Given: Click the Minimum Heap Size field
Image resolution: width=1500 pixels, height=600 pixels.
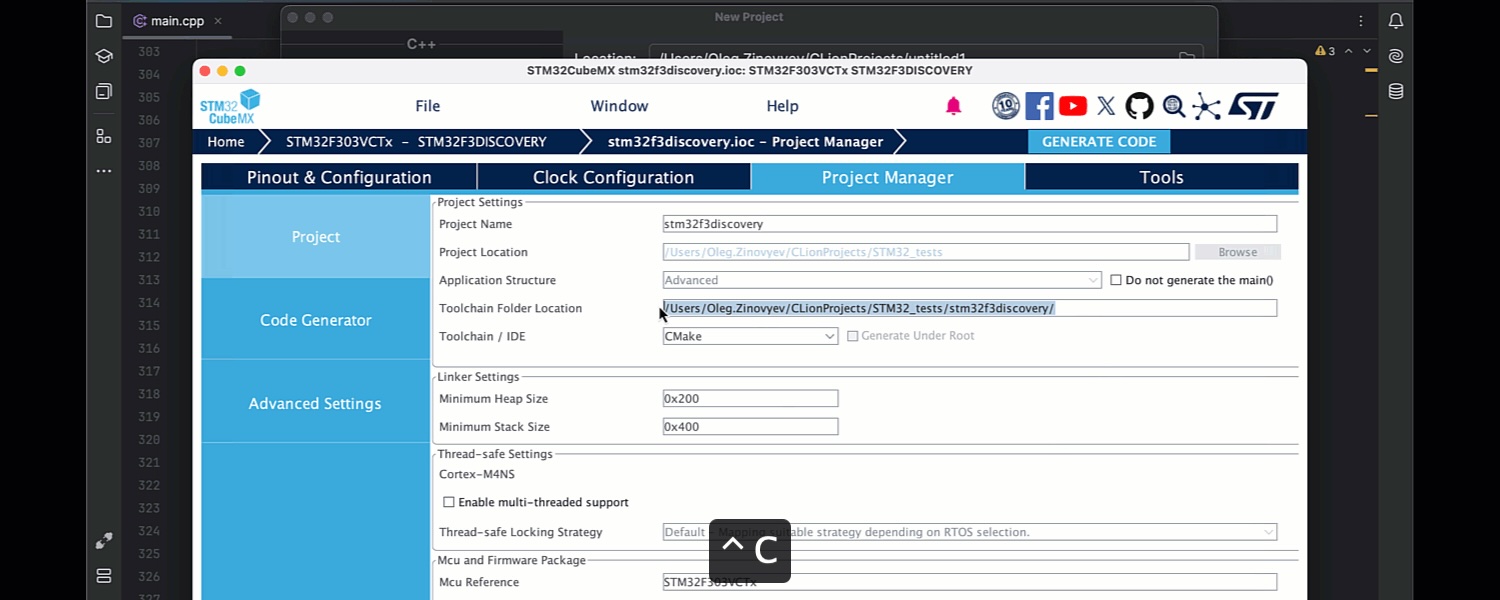Looking at the screenshot, I should click(750, 398).
